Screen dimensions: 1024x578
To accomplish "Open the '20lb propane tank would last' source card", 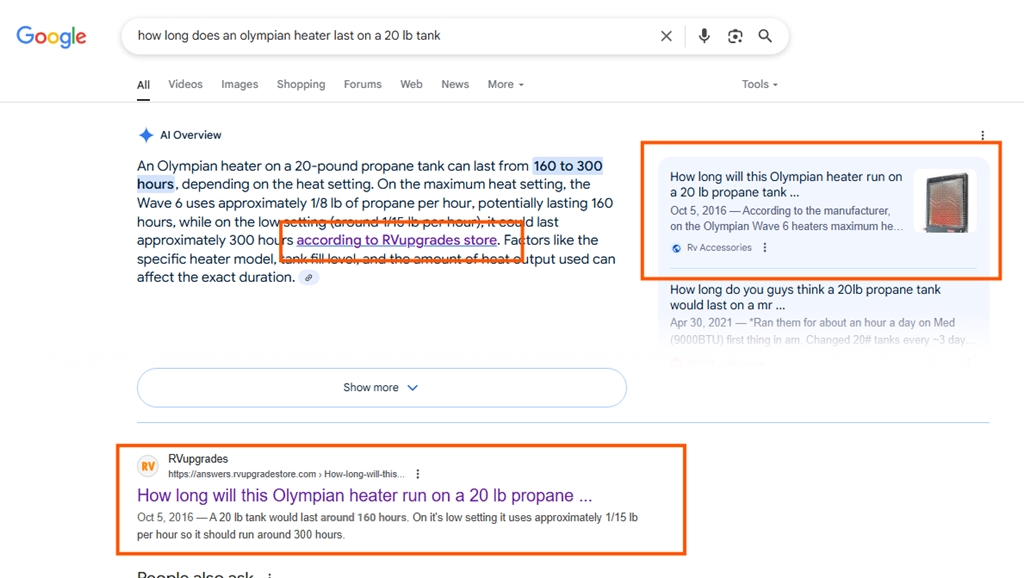I will (805, 297).
